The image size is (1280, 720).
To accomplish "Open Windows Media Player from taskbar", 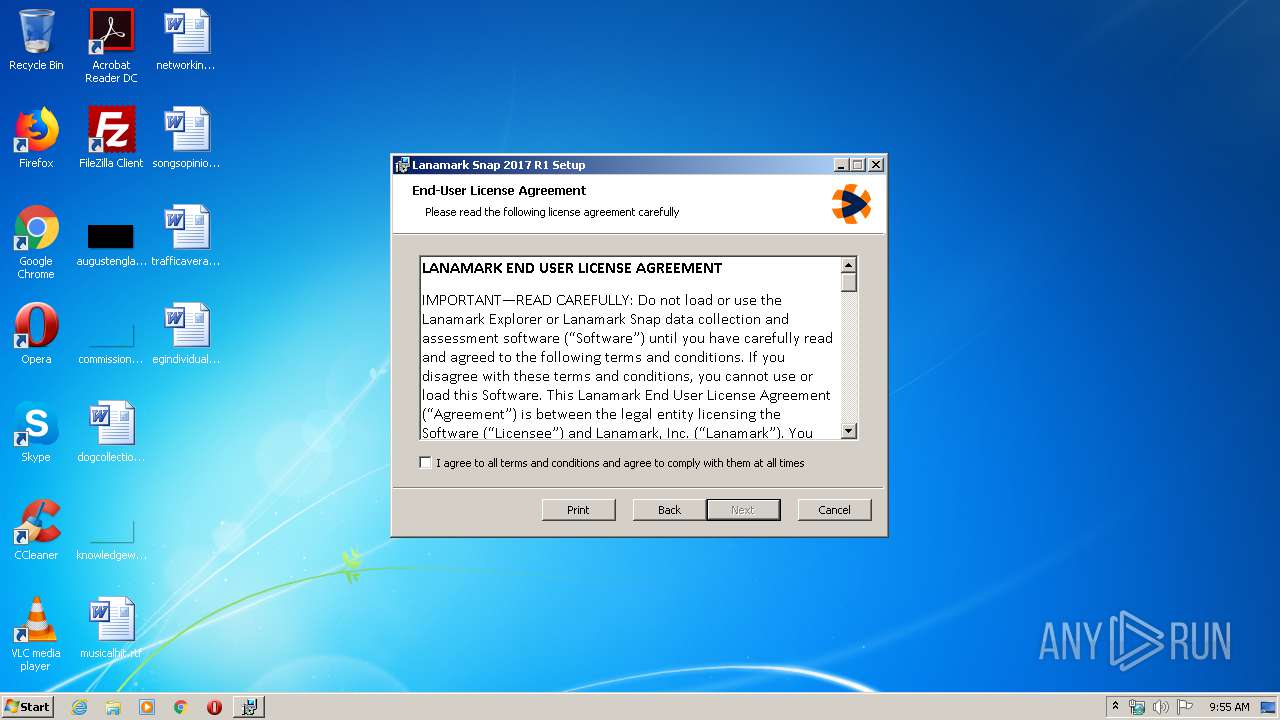I will (147, 707).
